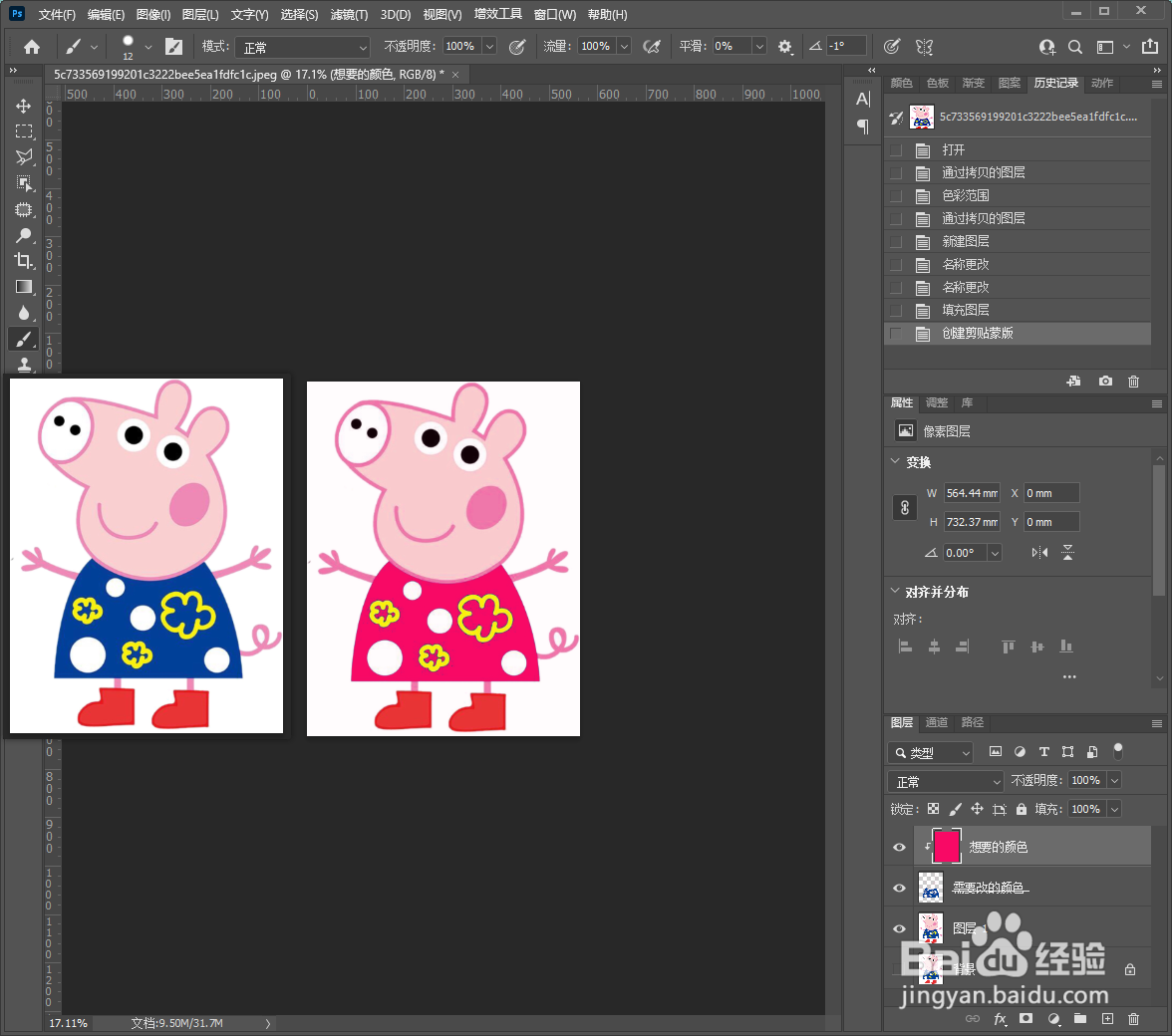The height and width of the screenshot is (1036, 1172).
Task: Open brush opacity dropdown arrow
Action: pyautogui.click(x=489, y=47)
